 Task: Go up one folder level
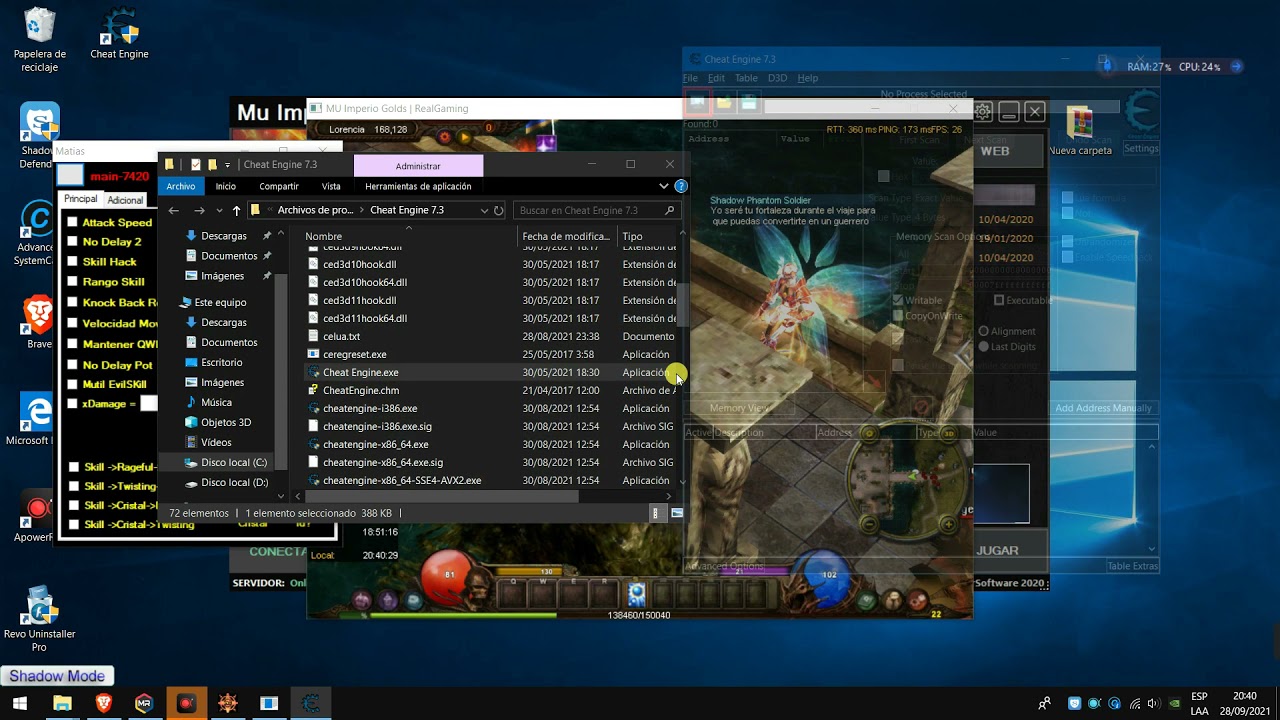pyautogui.click(x=236, y=210)
